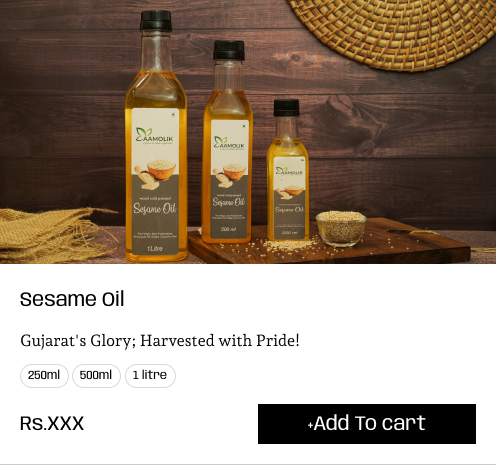Choose the 500ml size pill
The image size is (496, 465).
[96, 376]
